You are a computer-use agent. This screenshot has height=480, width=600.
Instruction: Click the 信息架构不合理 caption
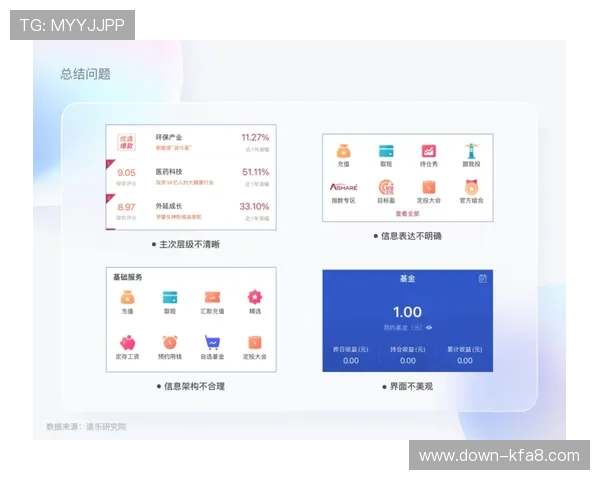(191, 386)
